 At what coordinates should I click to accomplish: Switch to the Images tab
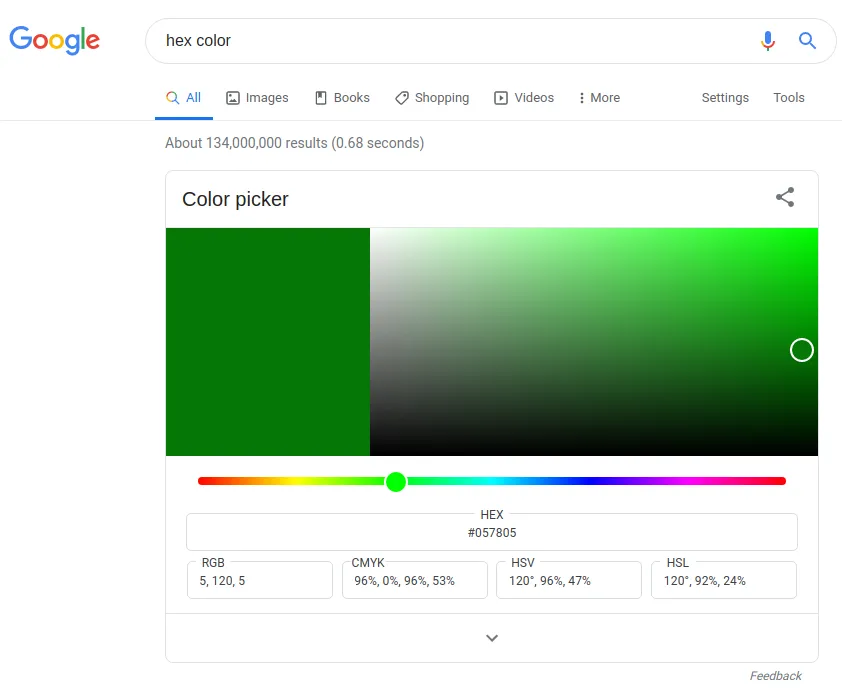click(x=257, y=98)
